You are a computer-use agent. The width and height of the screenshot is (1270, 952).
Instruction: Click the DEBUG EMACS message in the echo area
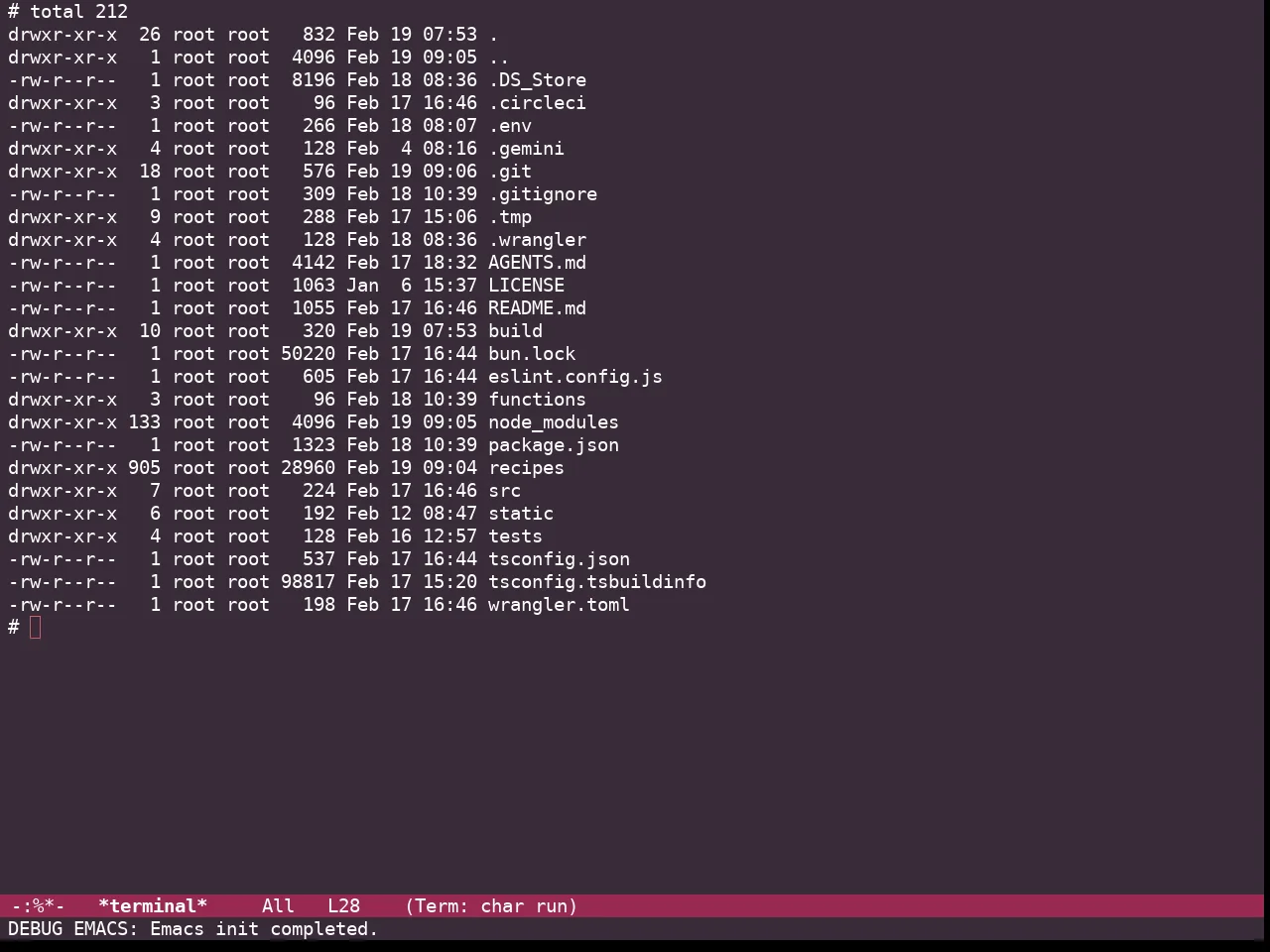193,929
